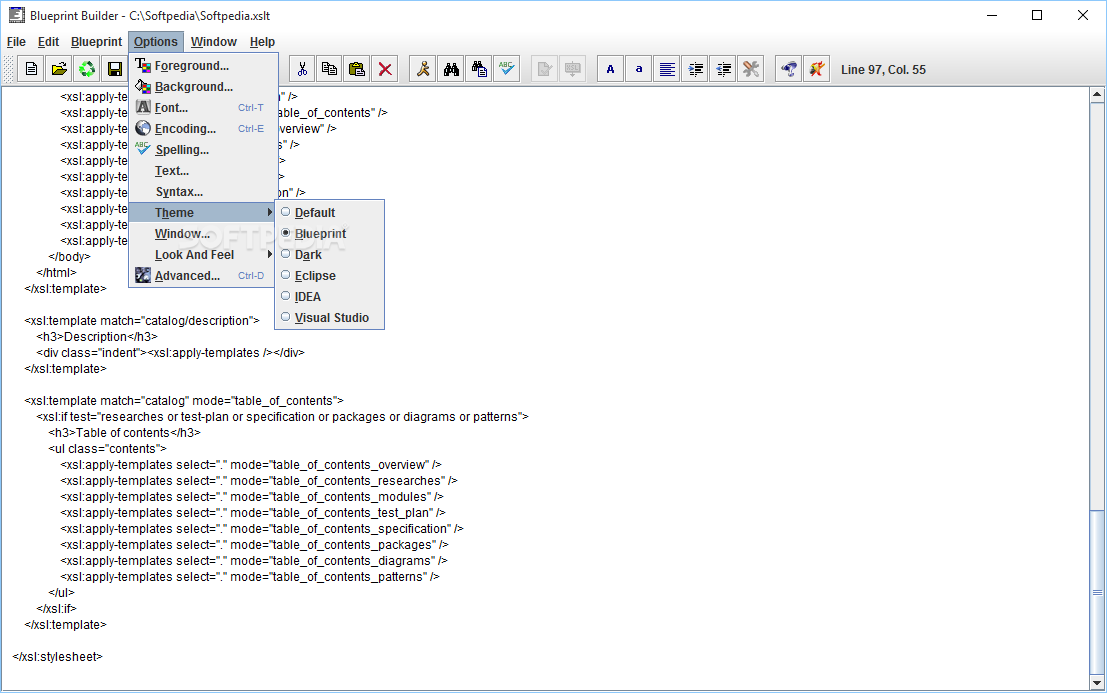1107x693 pixels.
Task: Click the running man go-to icon
Action: 423,69
